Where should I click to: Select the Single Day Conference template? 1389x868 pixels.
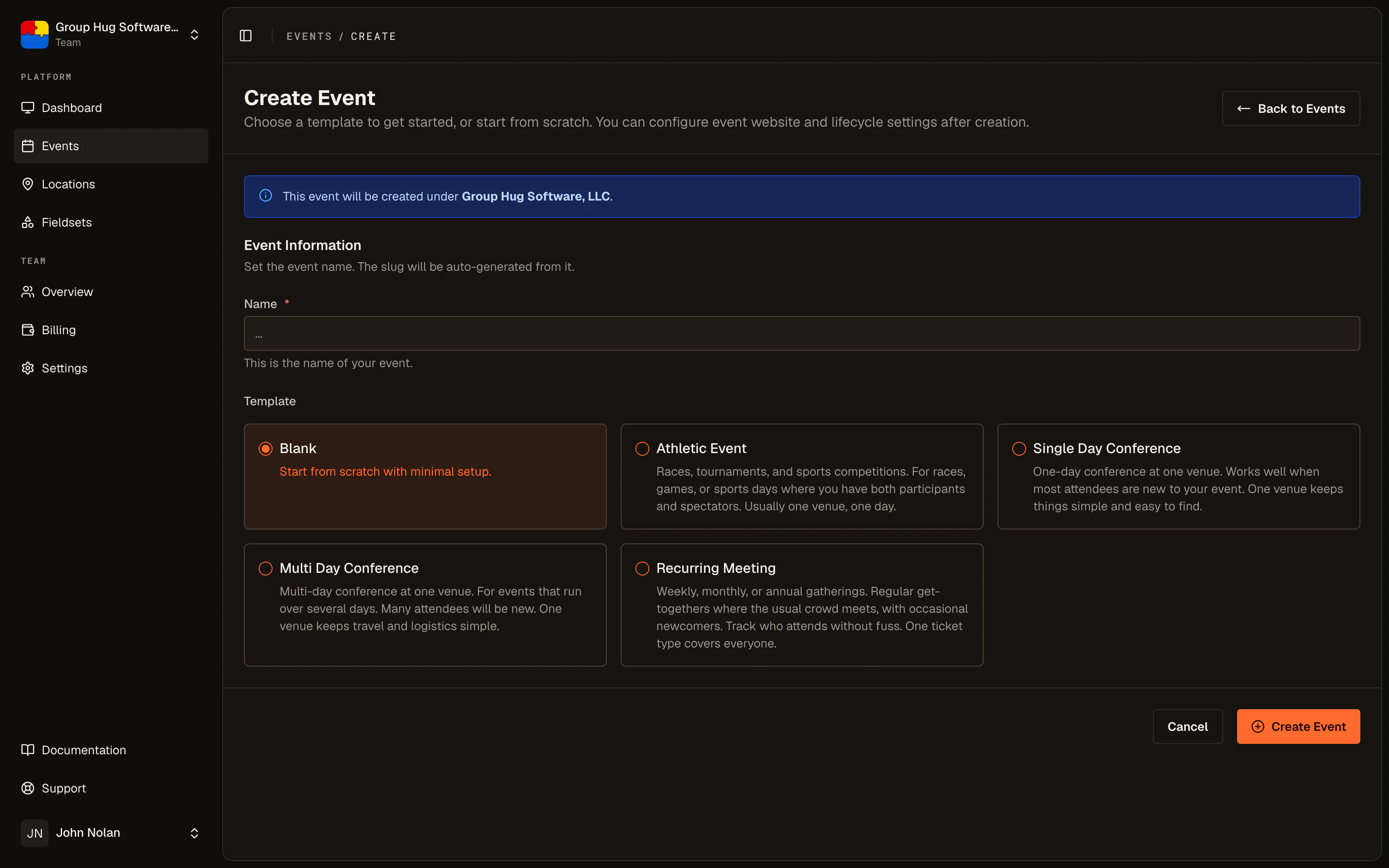click(1179, 477)
